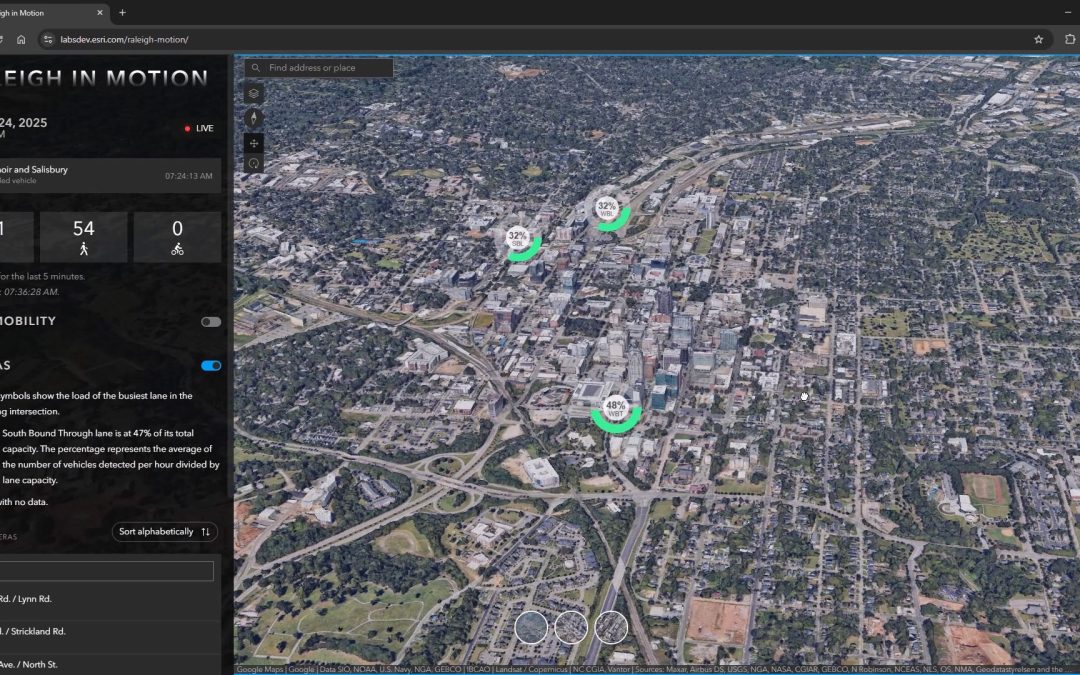This screenshot has height=675, width=1080.
Task: Click the 48% WBT circular load gauge
Action: [614, 407]
